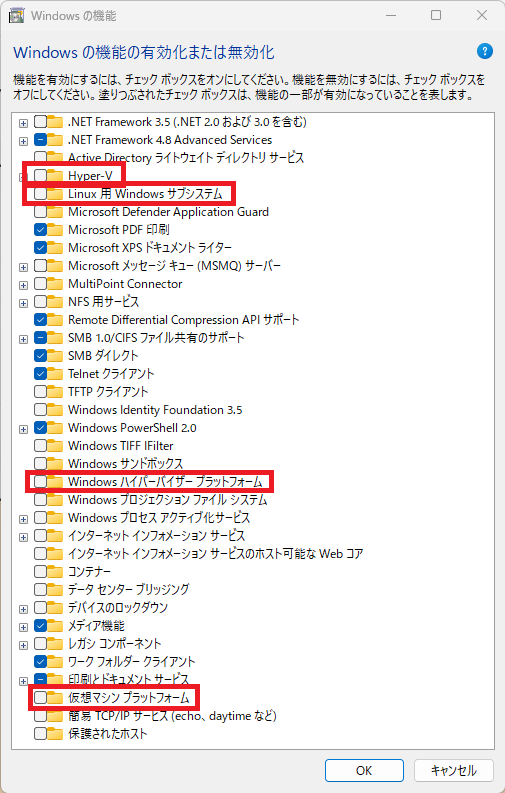The height and width of the screenshot is (793, 505).
Task: Enable the Hyper-V checkbox
Action: [40, 175]
